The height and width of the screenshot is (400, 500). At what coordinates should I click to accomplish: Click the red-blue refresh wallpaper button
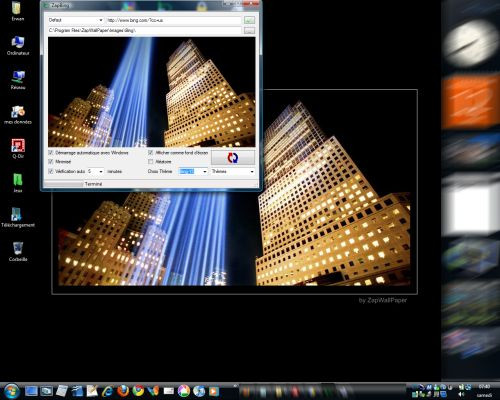pyautogui.click(x=233, y=157)
